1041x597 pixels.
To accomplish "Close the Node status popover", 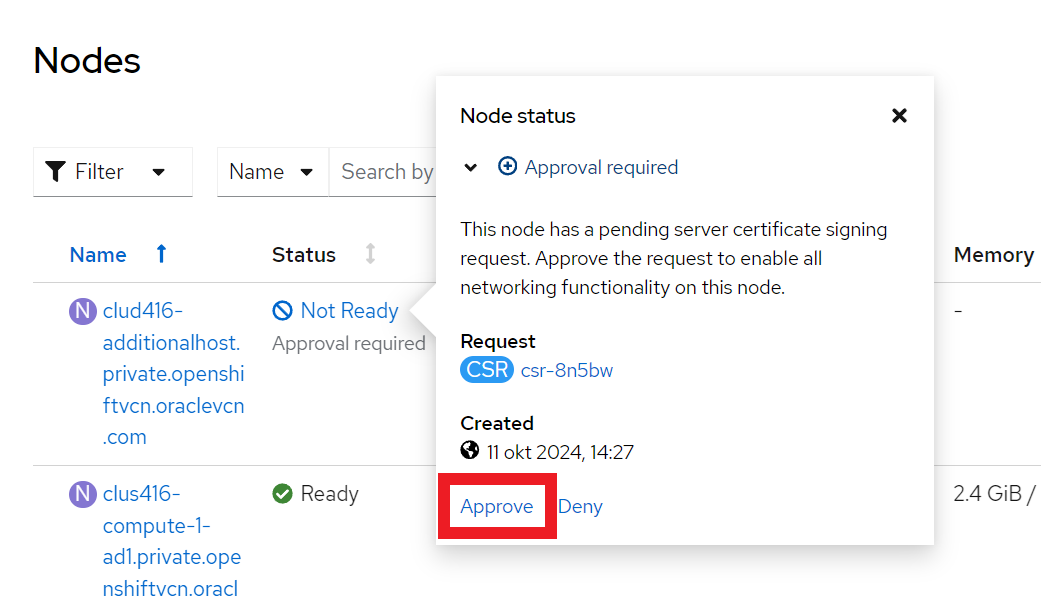I will pos(899,116).
